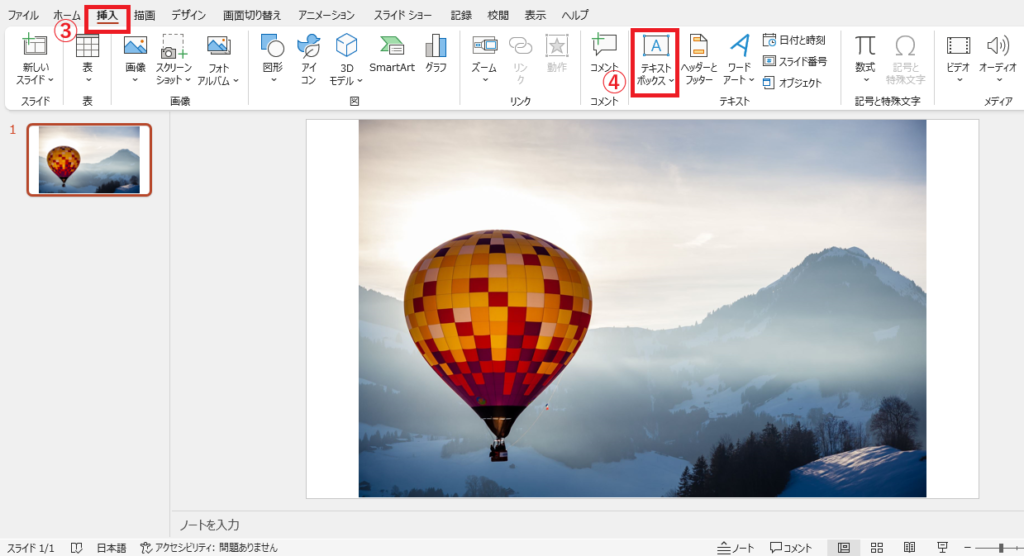Insert a table with 表 icon
Image resolution: width=1024 pixels, height=556 pixels.
(88, 46)
